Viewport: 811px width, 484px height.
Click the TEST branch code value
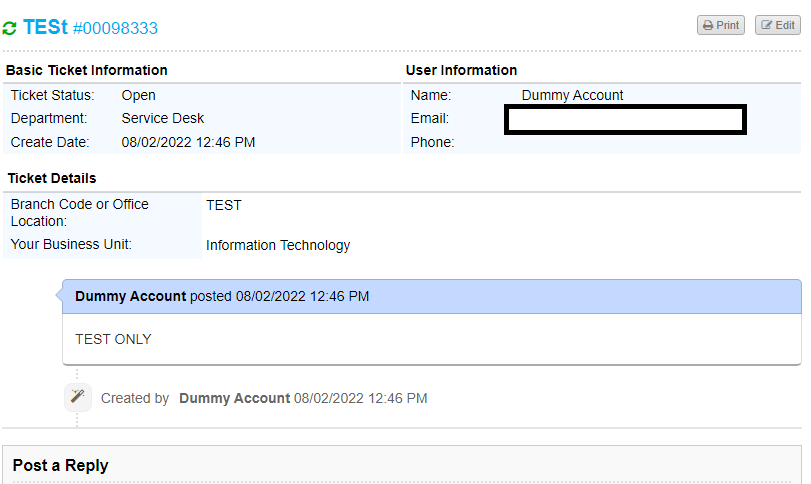click(x=224, y=205)
